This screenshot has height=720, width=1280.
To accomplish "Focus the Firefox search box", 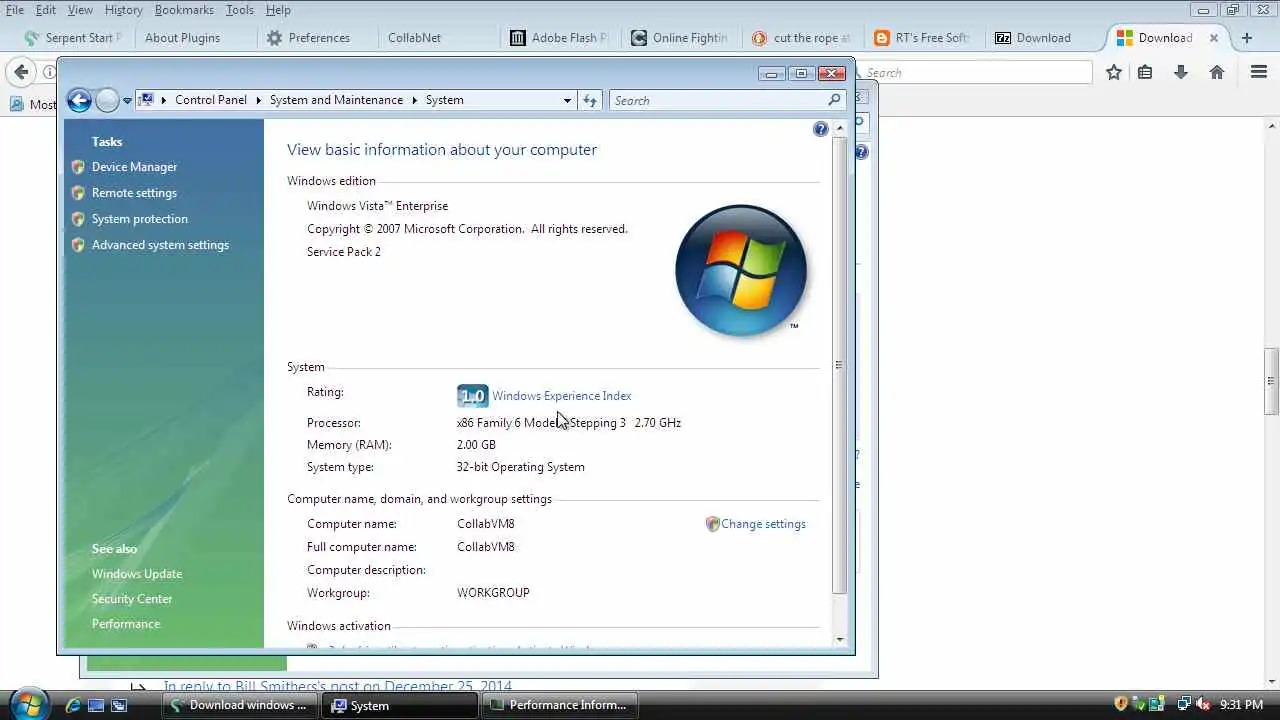I will (975, 72).
